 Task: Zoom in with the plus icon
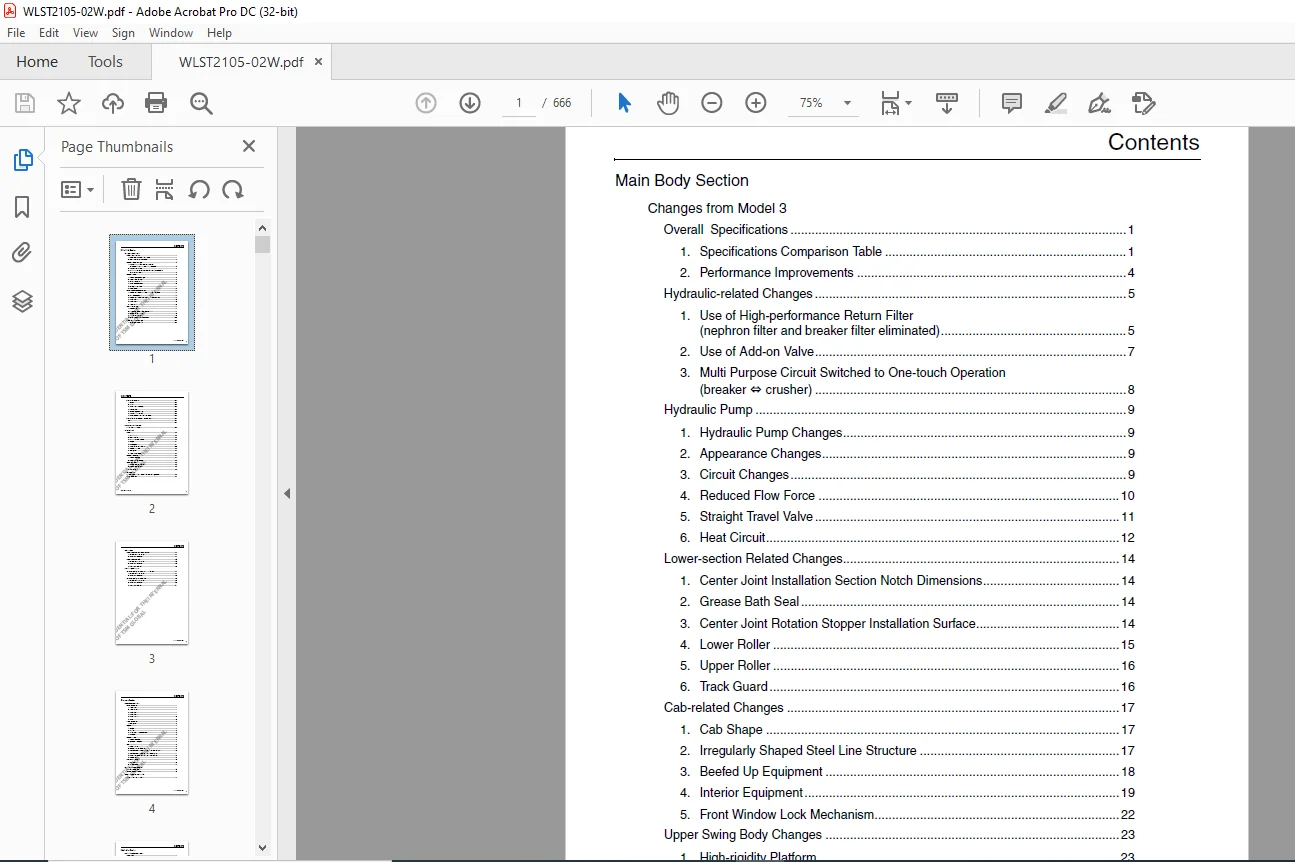click(756, 103)
